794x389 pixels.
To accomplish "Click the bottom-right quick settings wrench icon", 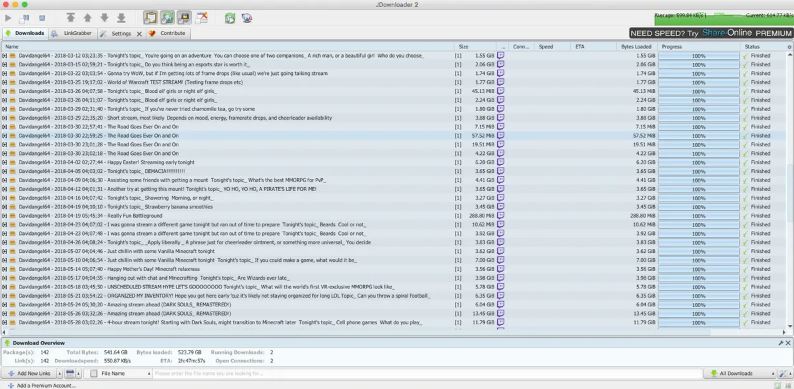I will 783,373.
